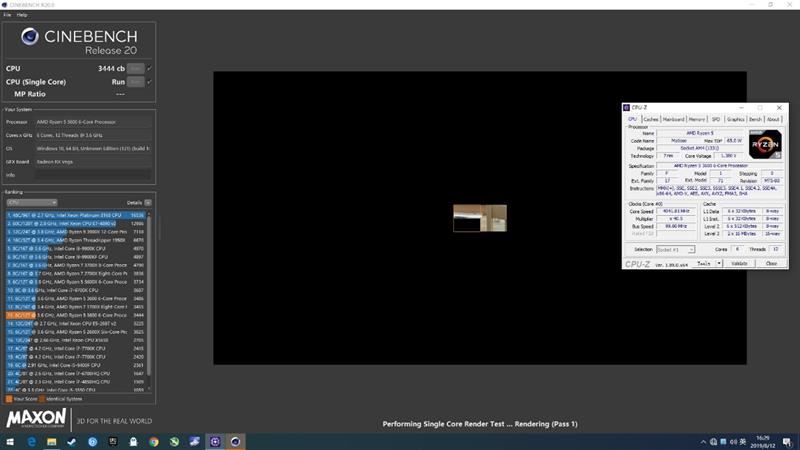This screenshot has width=800, height=450.
Task: Switch to the Graphics tab in CPU-Z
Action: (736, 119)
